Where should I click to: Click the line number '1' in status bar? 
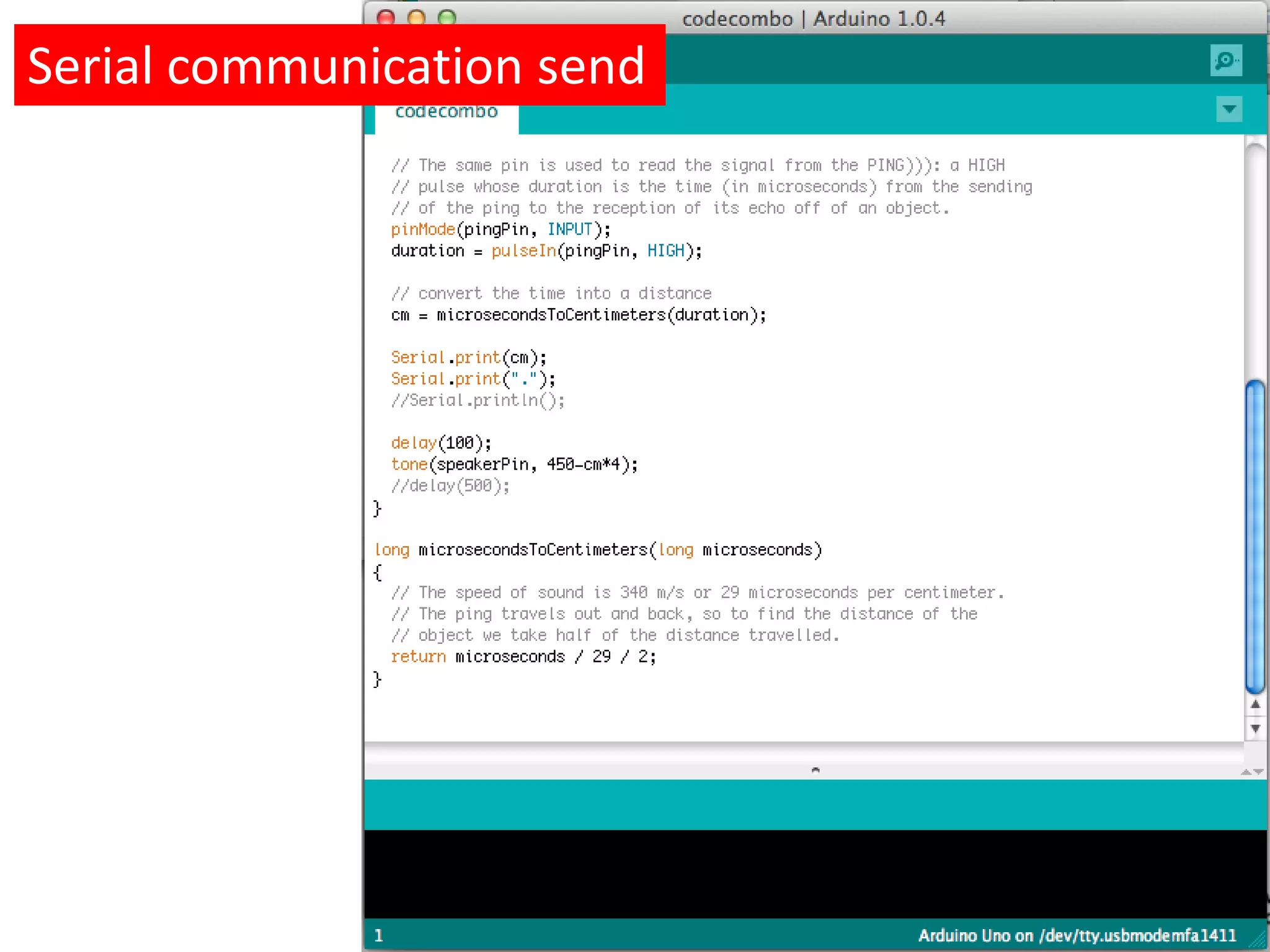click(x=379, y=936)
